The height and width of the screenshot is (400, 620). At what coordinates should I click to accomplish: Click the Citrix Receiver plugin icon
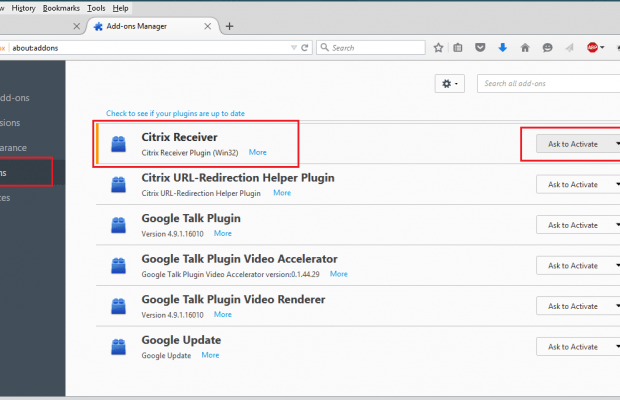pos(118,144)
